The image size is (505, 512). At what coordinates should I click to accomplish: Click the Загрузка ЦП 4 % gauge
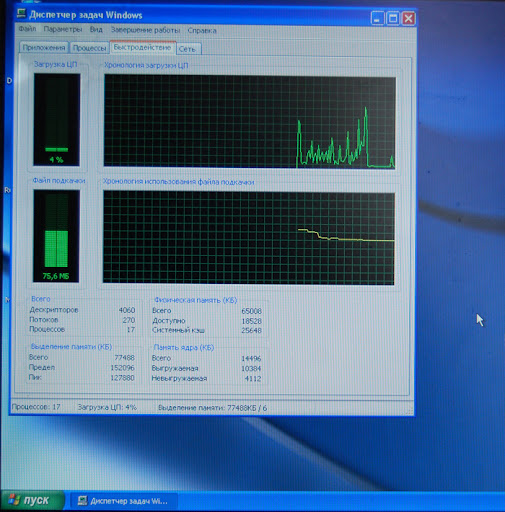tap(57, 120)
